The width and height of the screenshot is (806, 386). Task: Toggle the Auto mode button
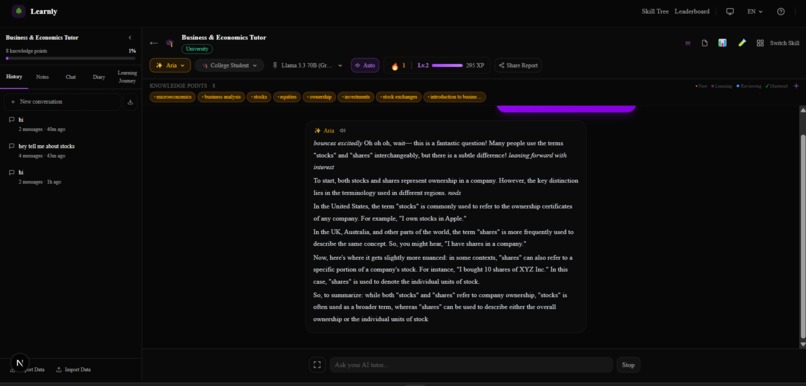(365, 66)
